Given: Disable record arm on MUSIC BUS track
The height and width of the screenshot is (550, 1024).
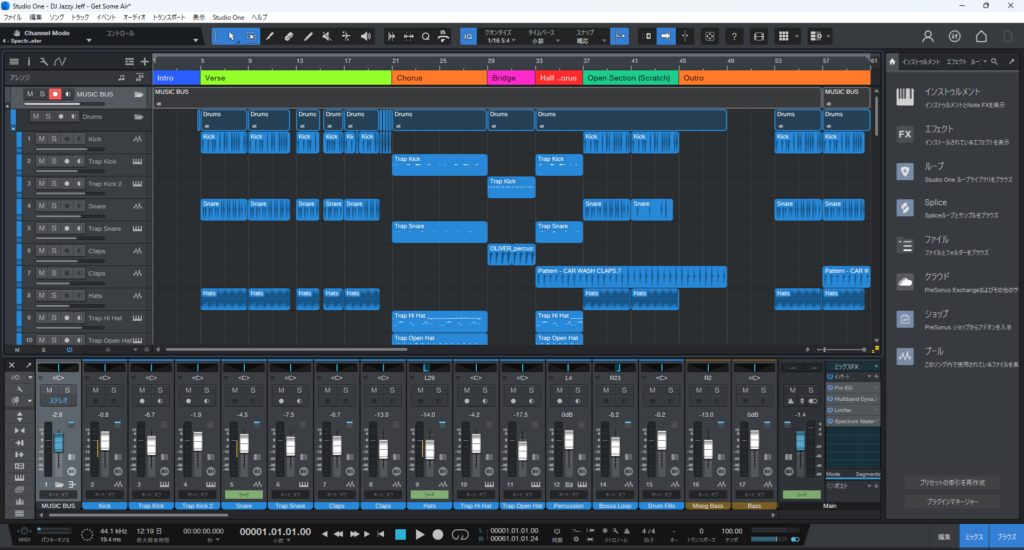Looking at the screenshot, I should pos(55,94).
